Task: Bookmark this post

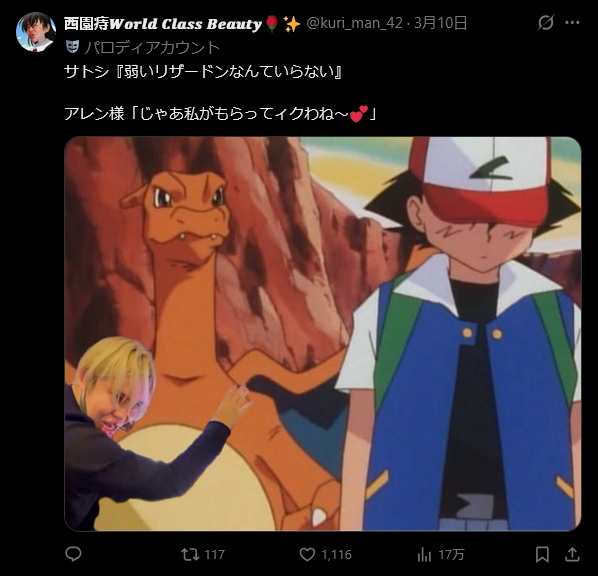Action: click(542, 554)
